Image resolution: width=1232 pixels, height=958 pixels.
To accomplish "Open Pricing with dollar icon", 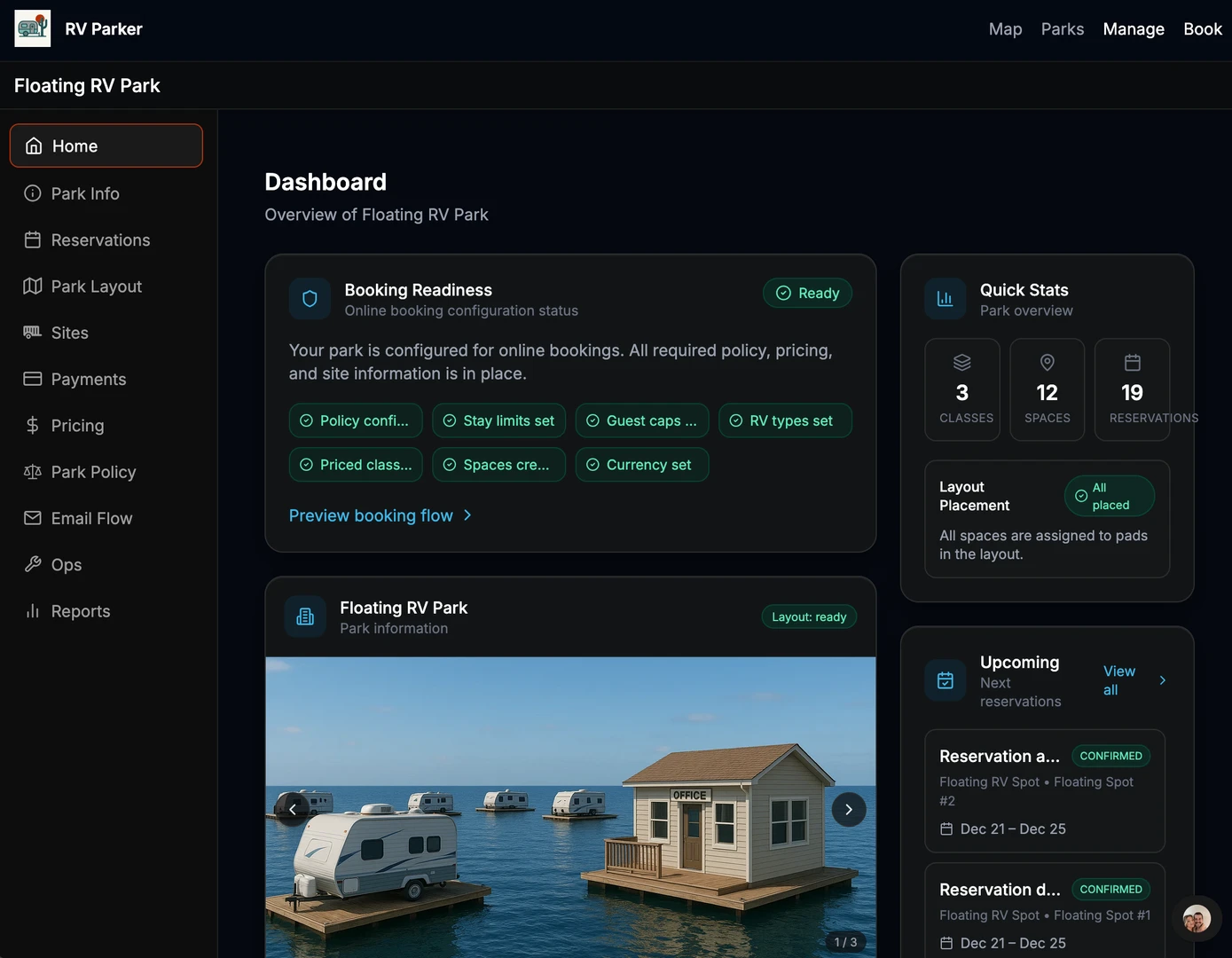I will 77,426.
